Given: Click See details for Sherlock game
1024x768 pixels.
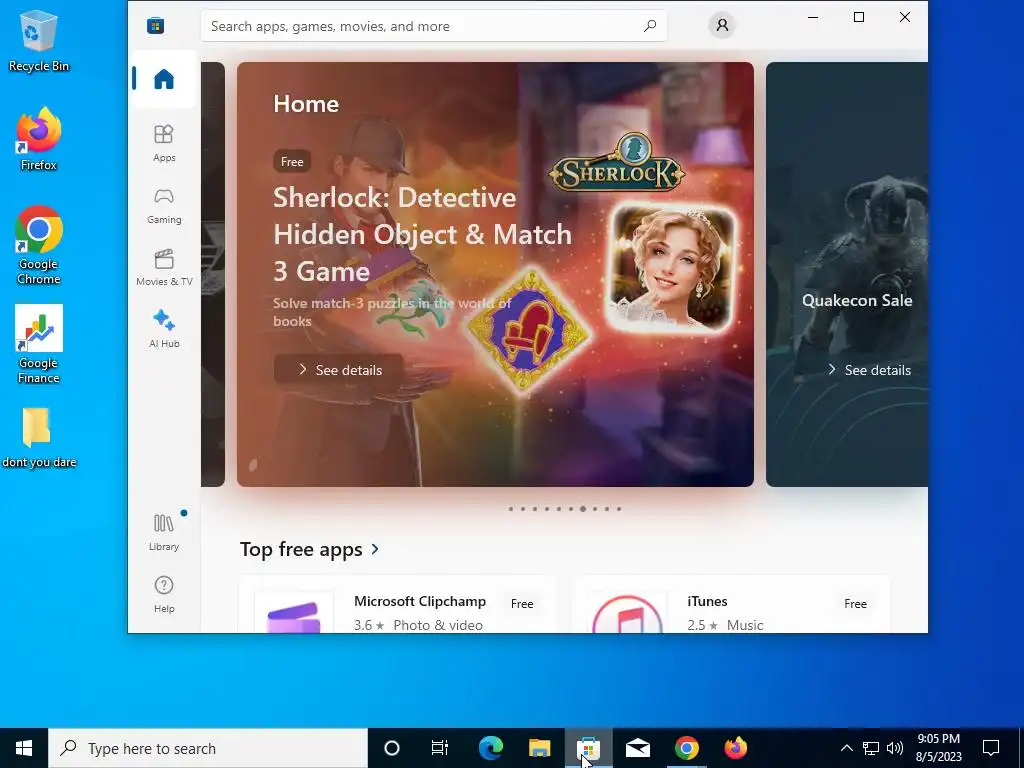Looking at the screenshot, I should 339,370.
